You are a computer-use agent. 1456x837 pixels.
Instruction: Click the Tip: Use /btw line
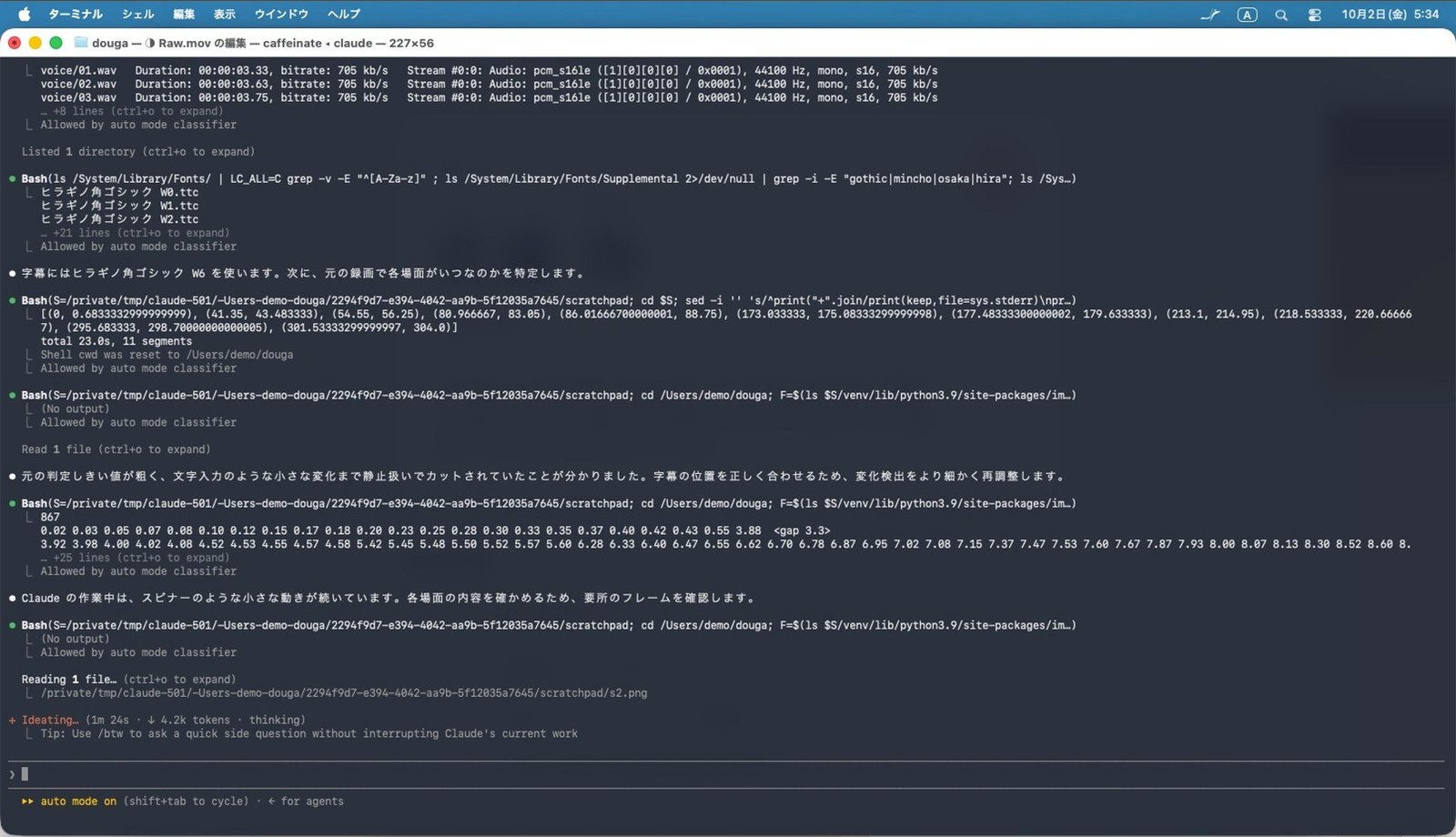click(308, 733)
